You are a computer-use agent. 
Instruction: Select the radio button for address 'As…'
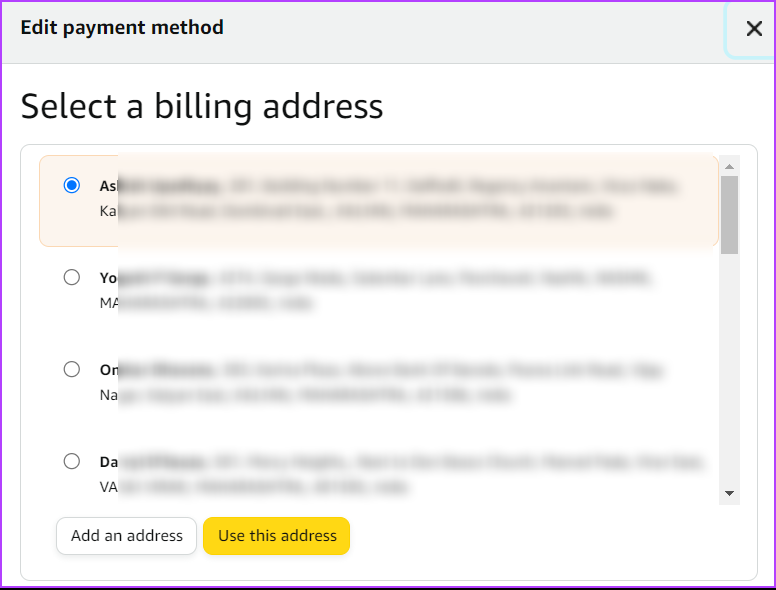(72, 185)
